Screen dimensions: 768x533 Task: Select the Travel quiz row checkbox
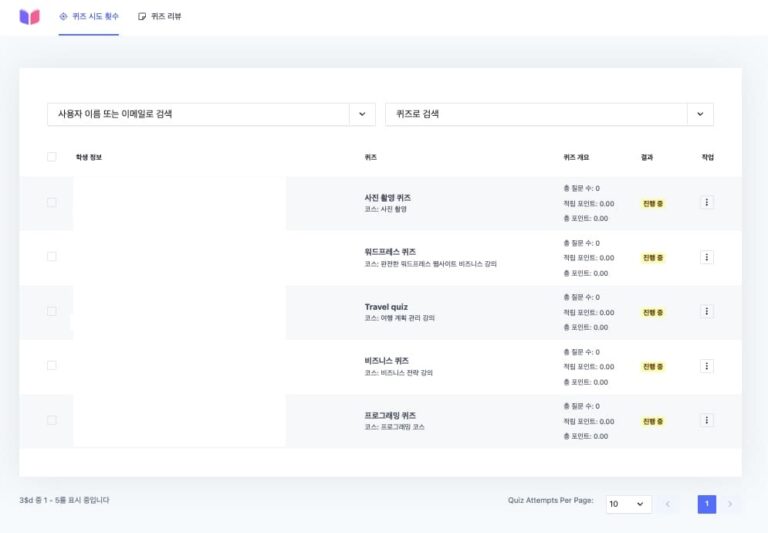click(x=52, y=312)
